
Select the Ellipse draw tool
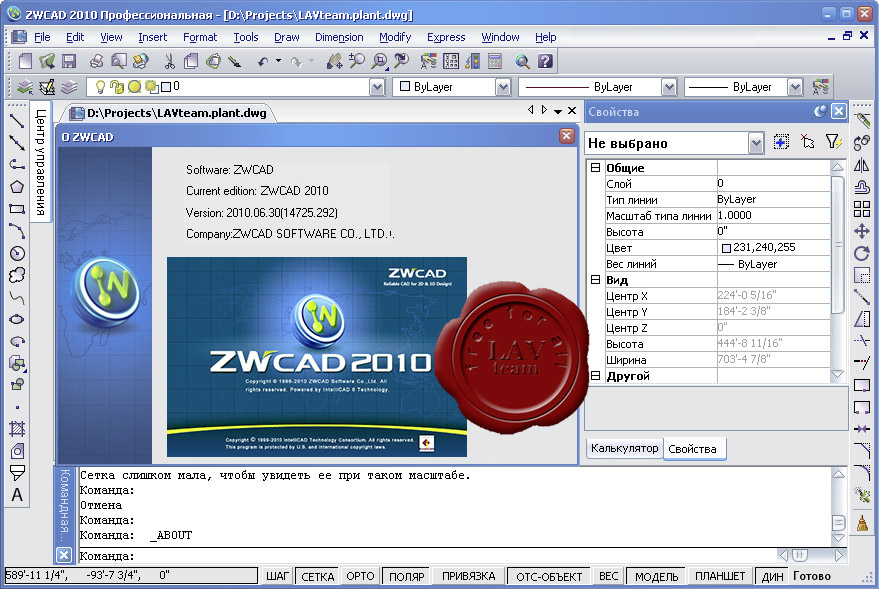coord(17,319)
